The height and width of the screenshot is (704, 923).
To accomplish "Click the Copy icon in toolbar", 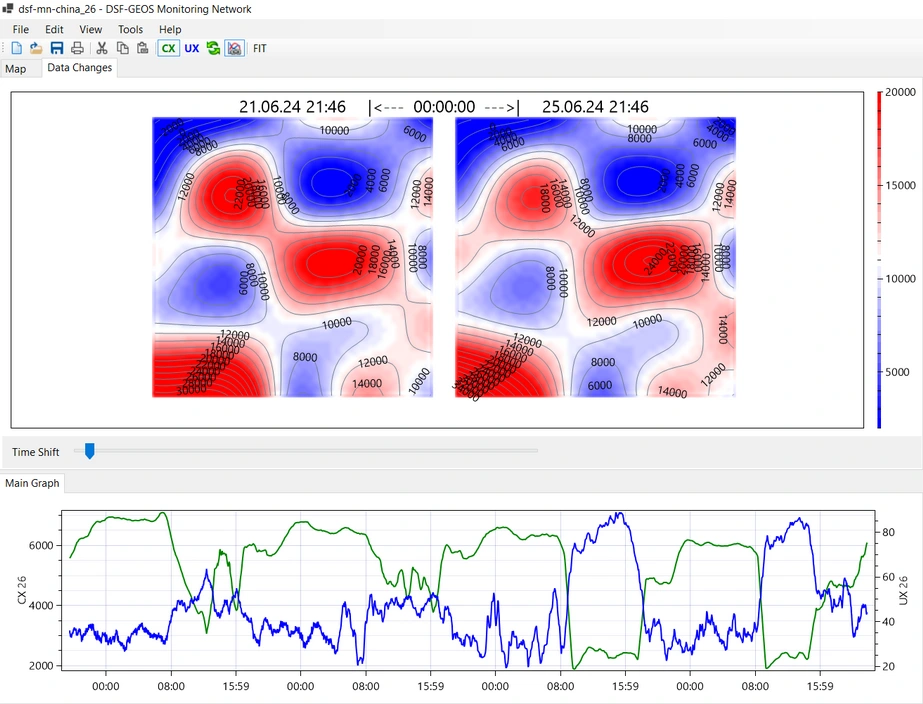I will (x=122, y=48).
